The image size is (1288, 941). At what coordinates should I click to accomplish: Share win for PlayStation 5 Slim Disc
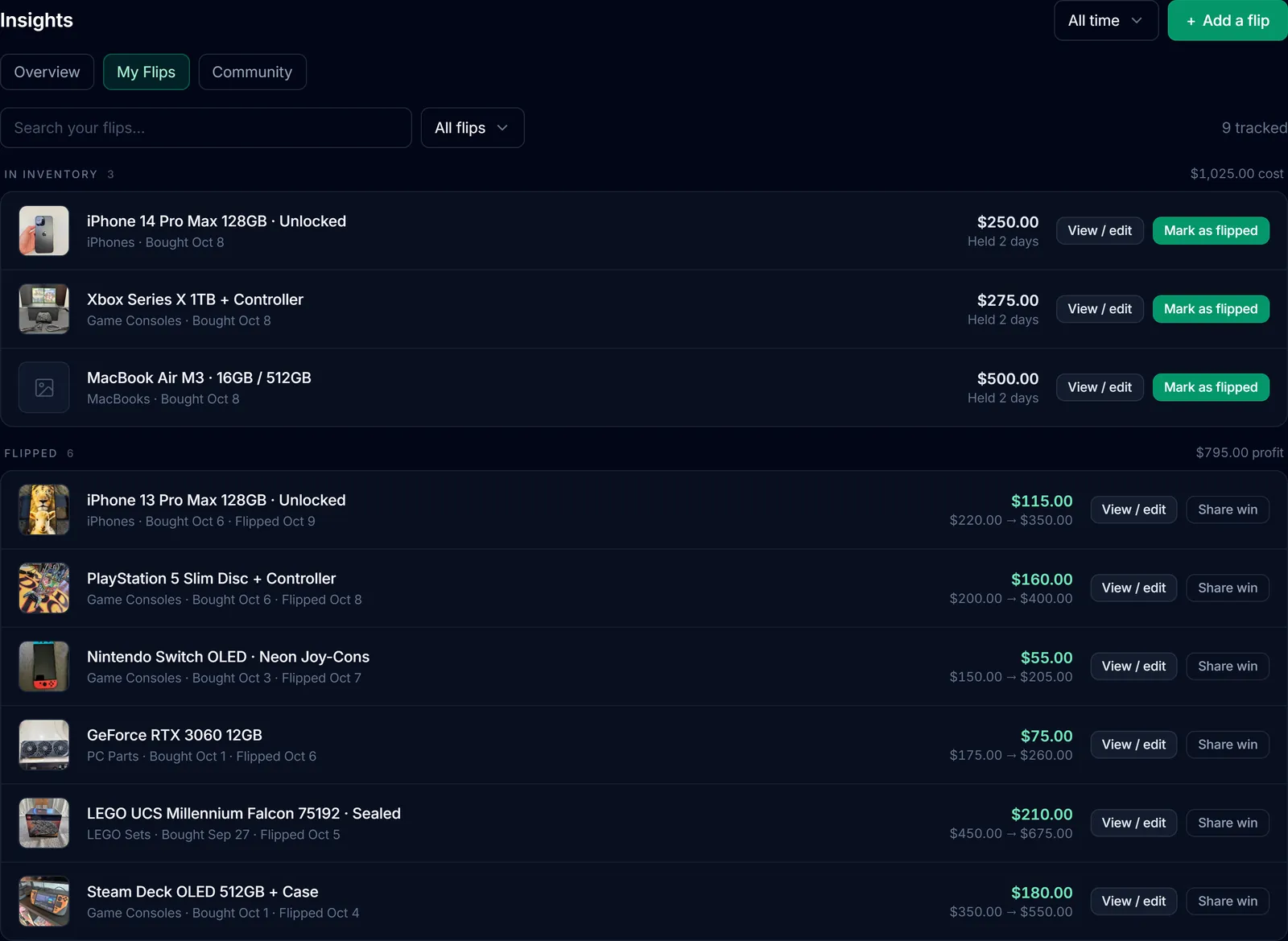(x=1228, y=588)
